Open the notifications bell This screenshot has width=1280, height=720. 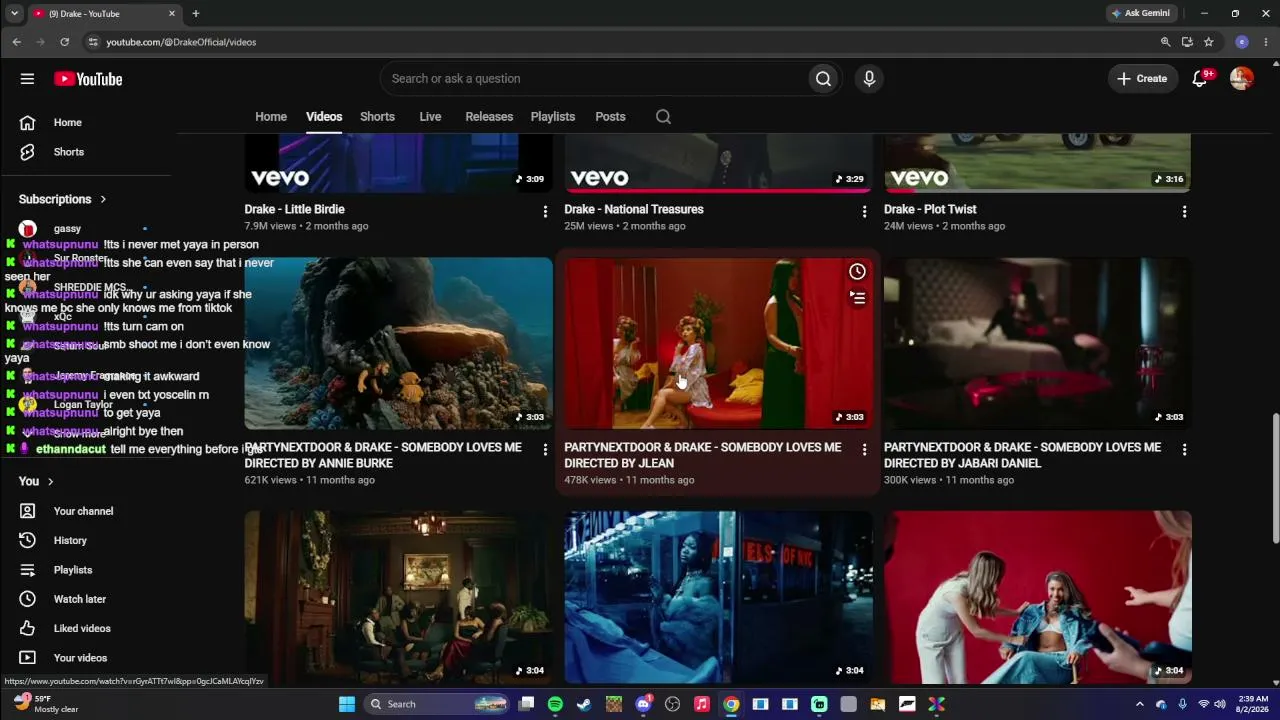tap(1200, 79)
